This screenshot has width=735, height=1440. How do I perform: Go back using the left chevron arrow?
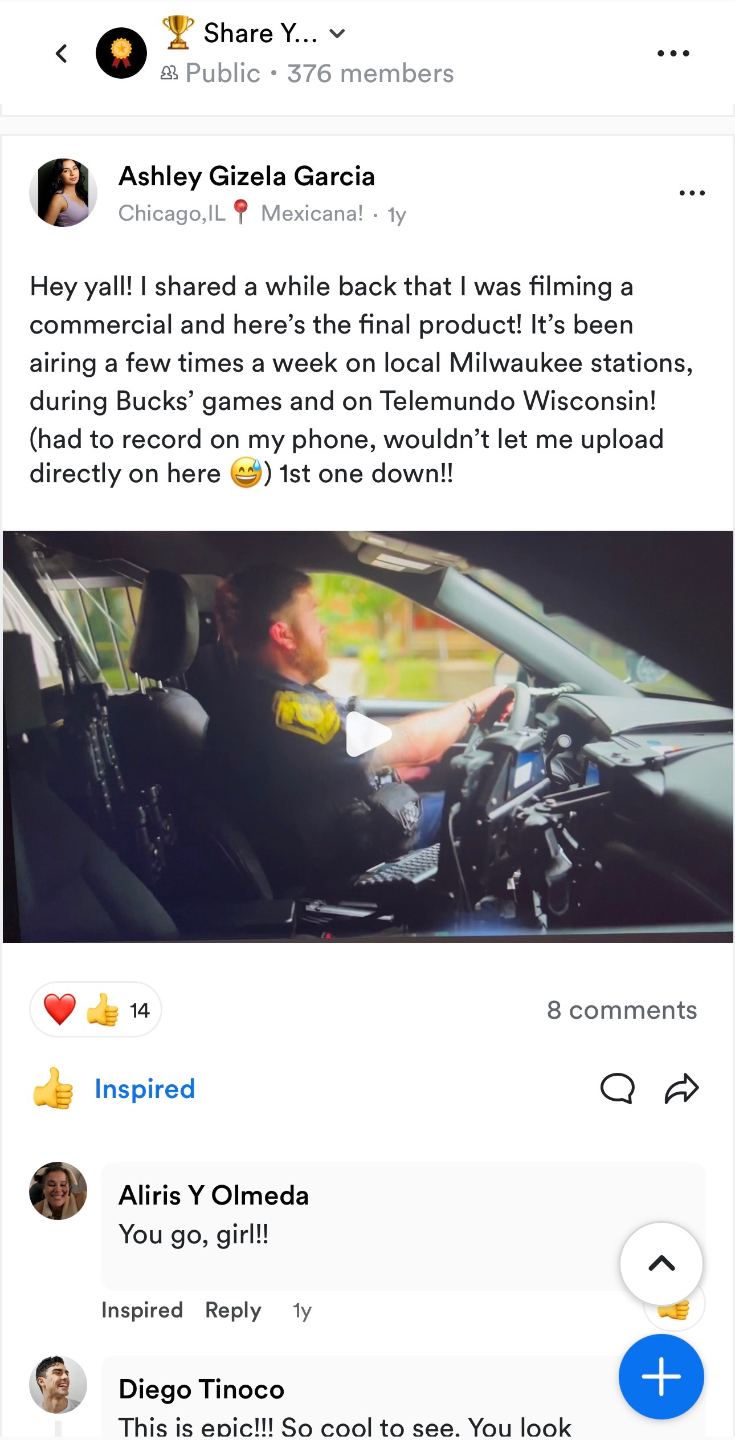pyautogui.click(x=62, y=54)
